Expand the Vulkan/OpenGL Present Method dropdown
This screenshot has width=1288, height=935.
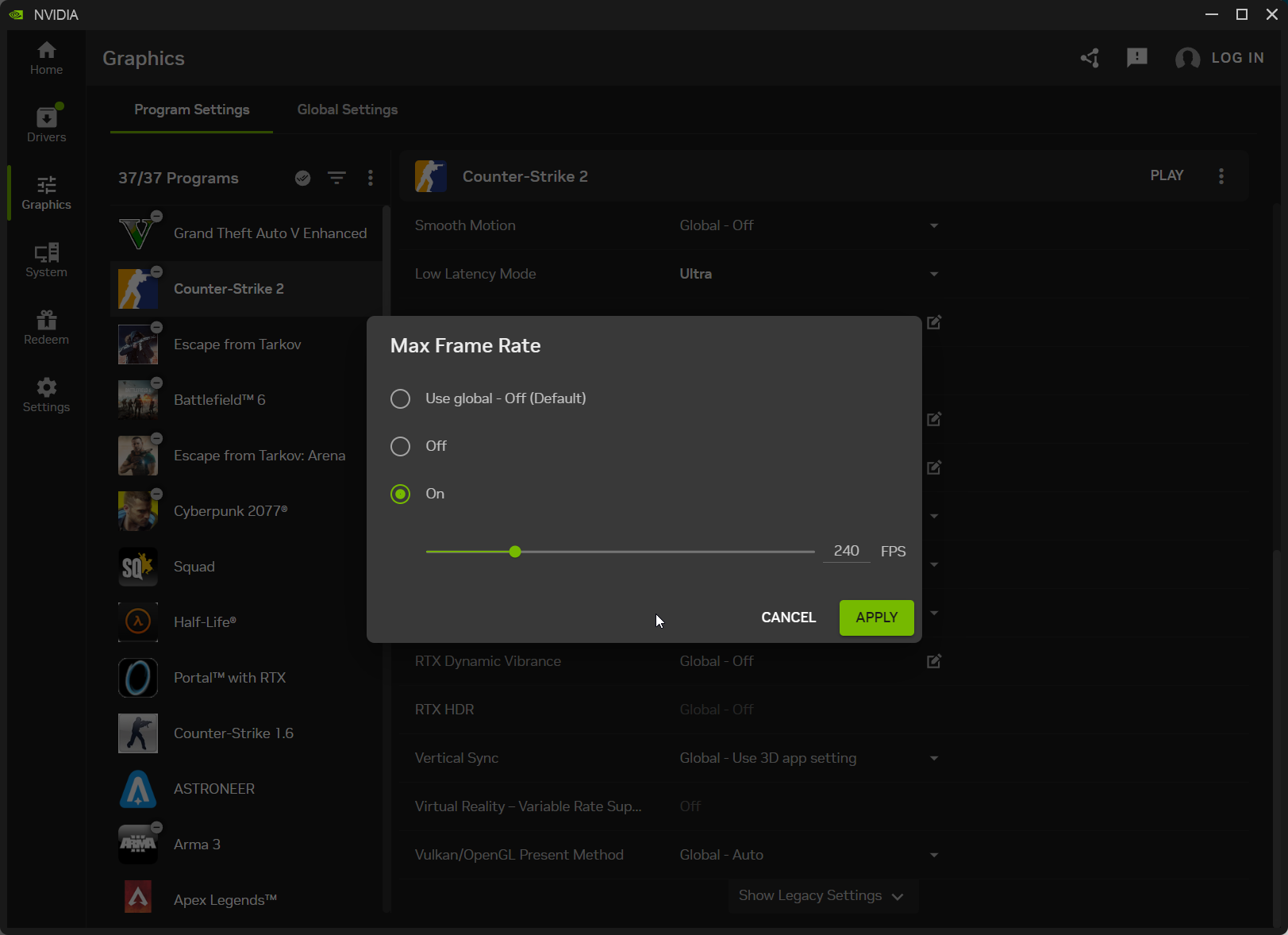point(934,856)
